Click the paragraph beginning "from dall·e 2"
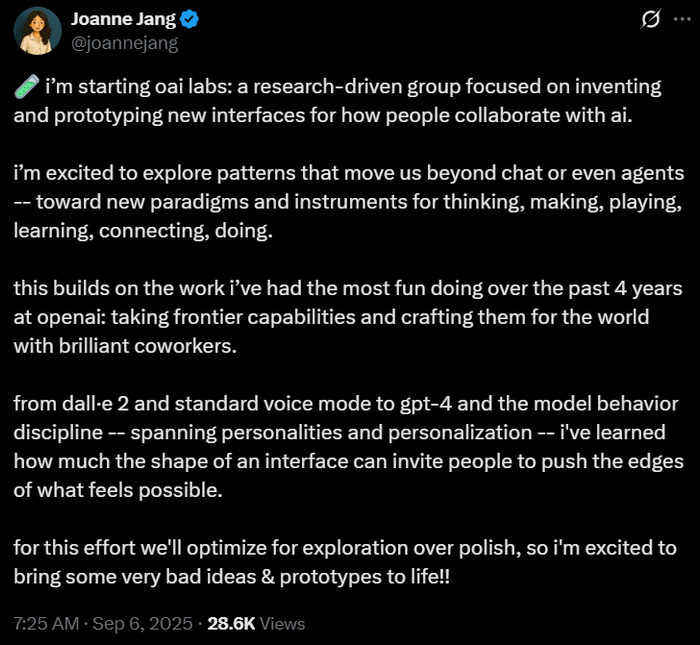The width and height of the screenshot is (700, 645). [348, 447]
